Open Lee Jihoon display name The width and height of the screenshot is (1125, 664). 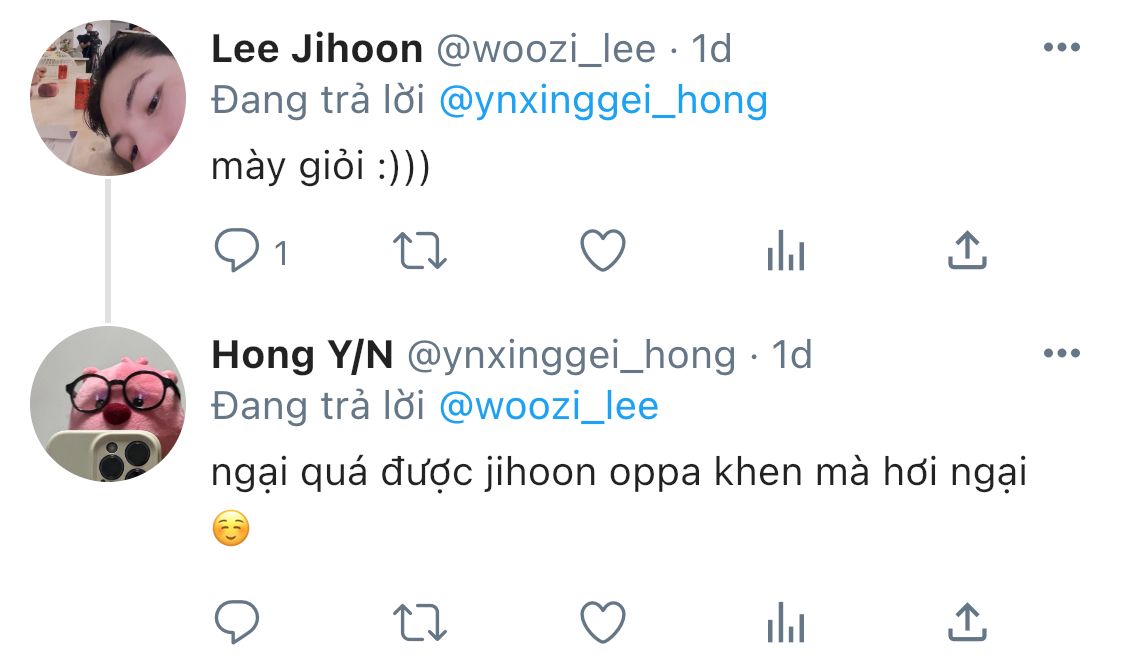(316, 49)
